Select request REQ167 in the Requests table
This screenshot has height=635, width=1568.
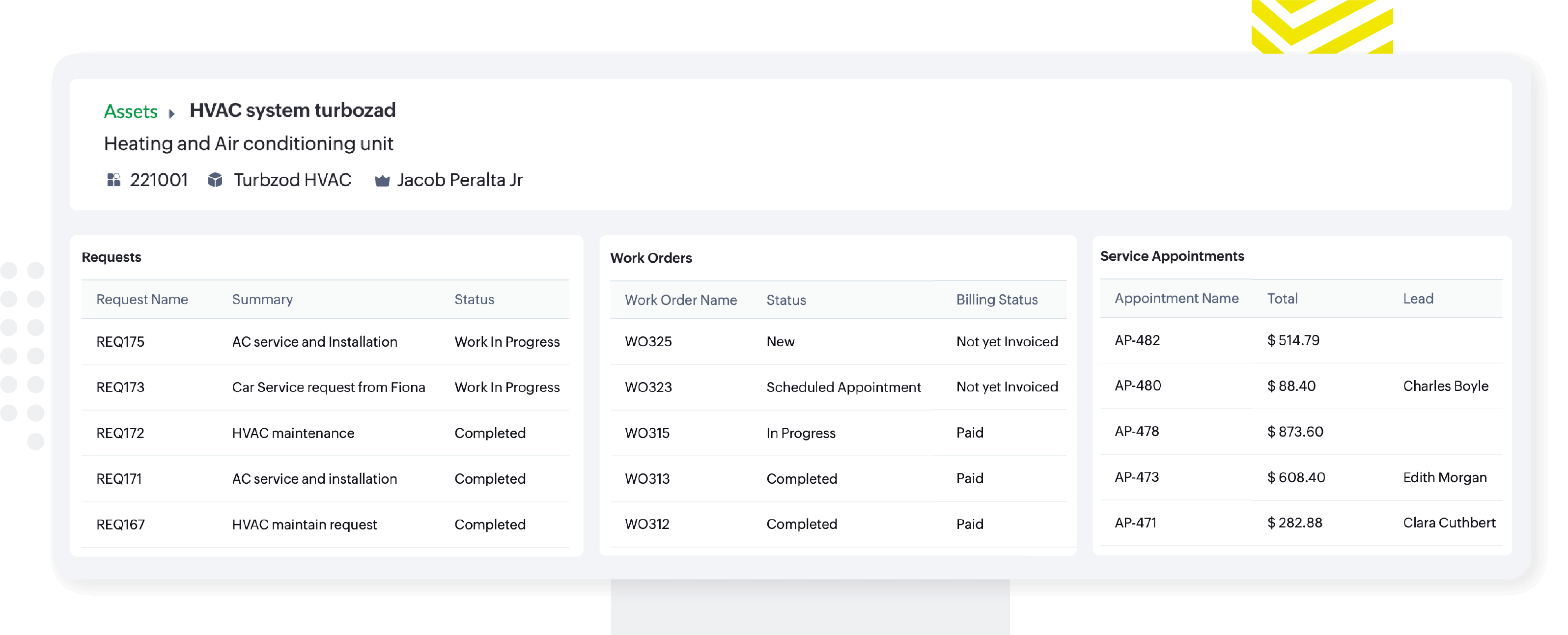[x=120, y=524]
